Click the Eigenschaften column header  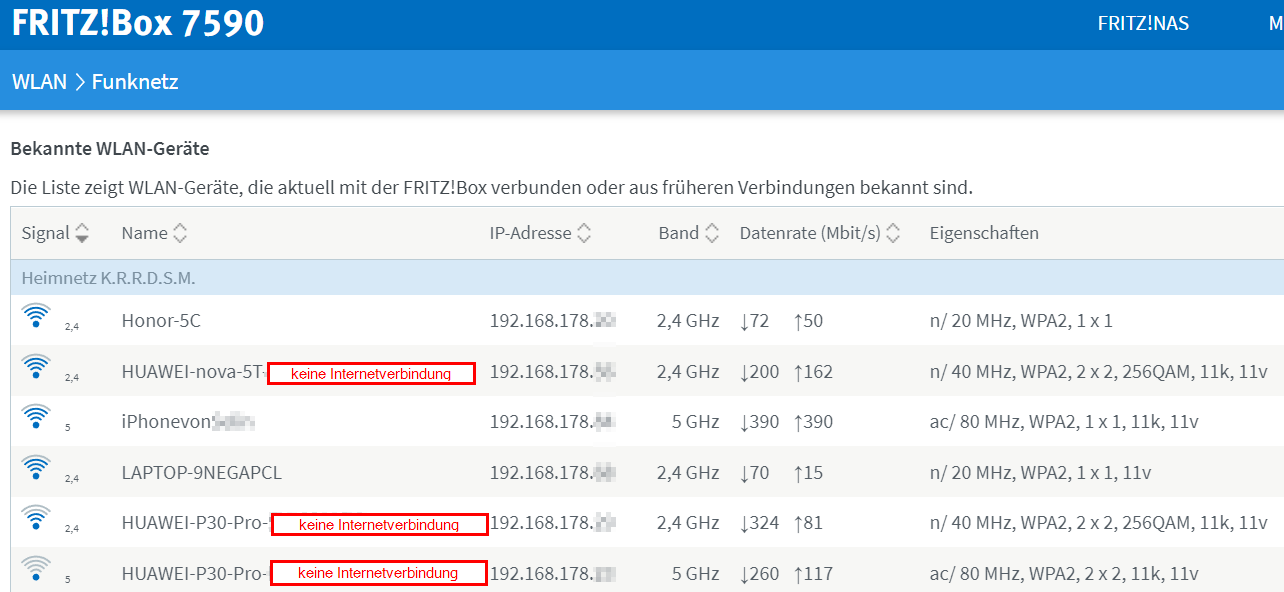[x=984, y=233]
